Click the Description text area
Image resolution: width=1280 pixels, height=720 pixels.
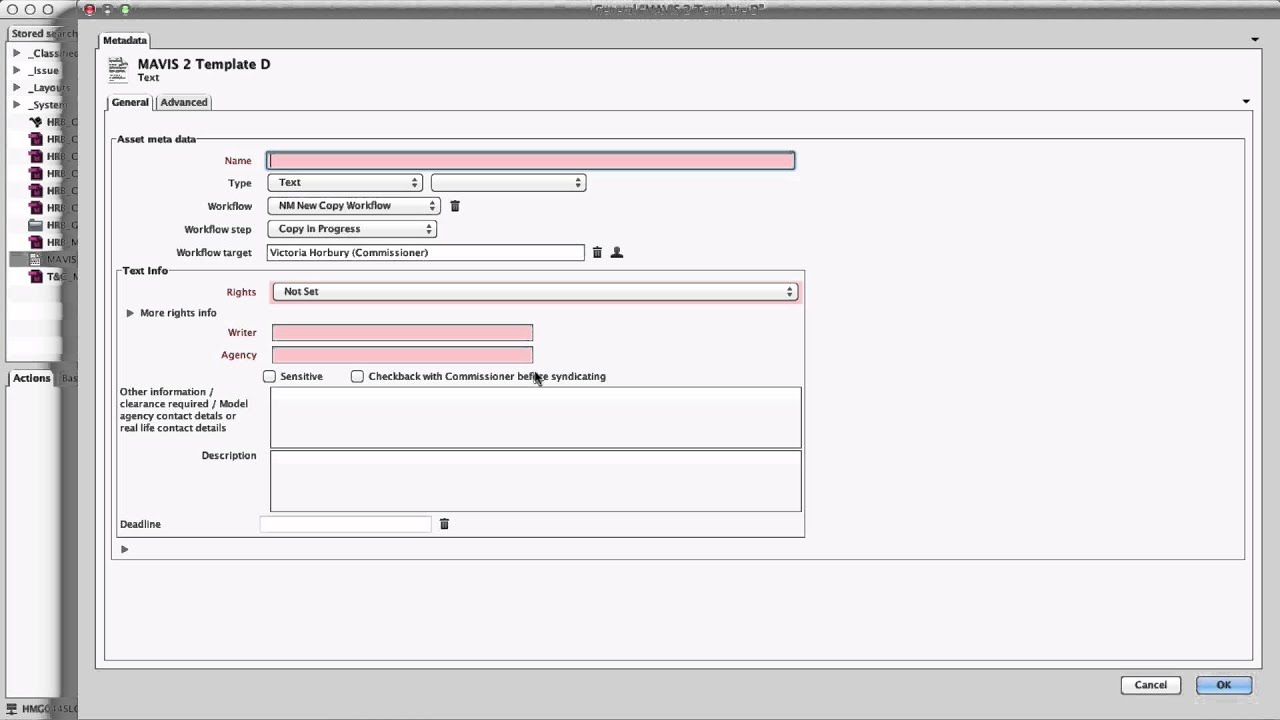535,481
